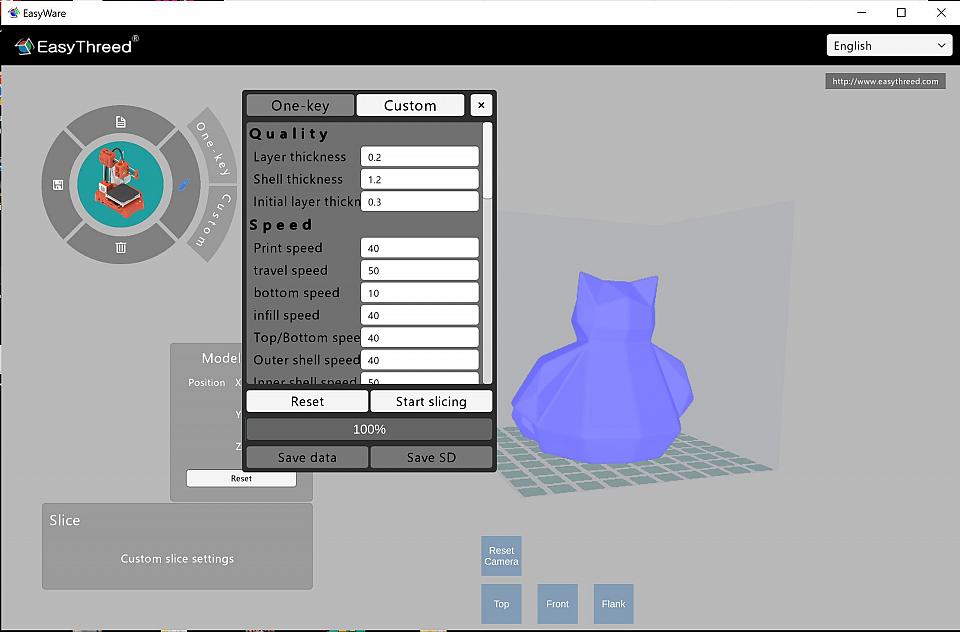Screen dimensions: 960x632
Task: Edit the infill speed field
Action: pos(419,315)
